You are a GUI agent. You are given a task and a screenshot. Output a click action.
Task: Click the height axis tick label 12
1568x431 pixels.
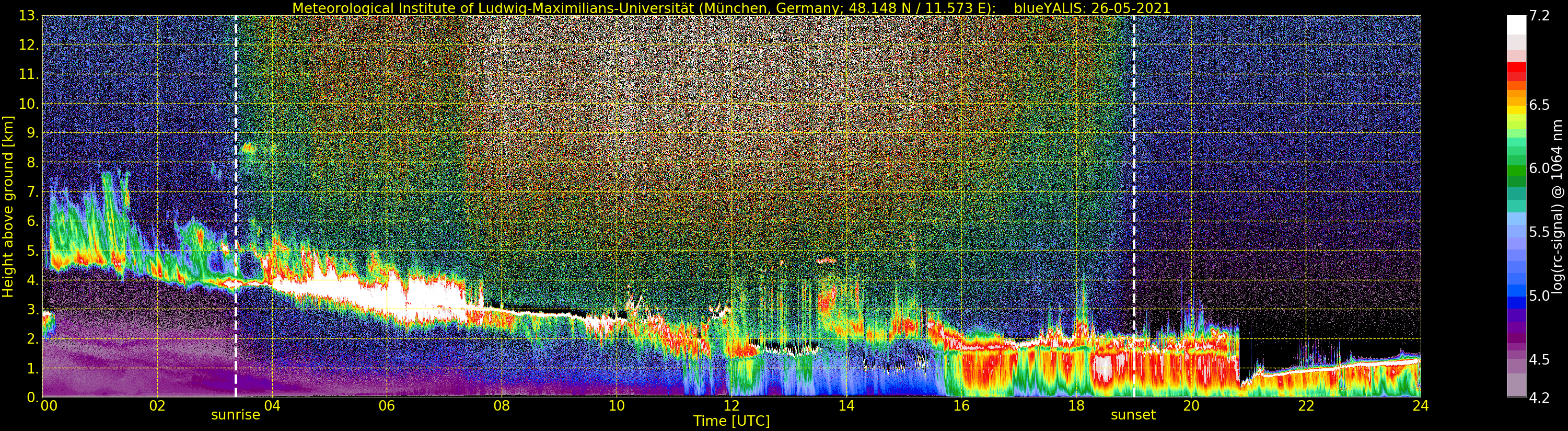click(29, 45)
